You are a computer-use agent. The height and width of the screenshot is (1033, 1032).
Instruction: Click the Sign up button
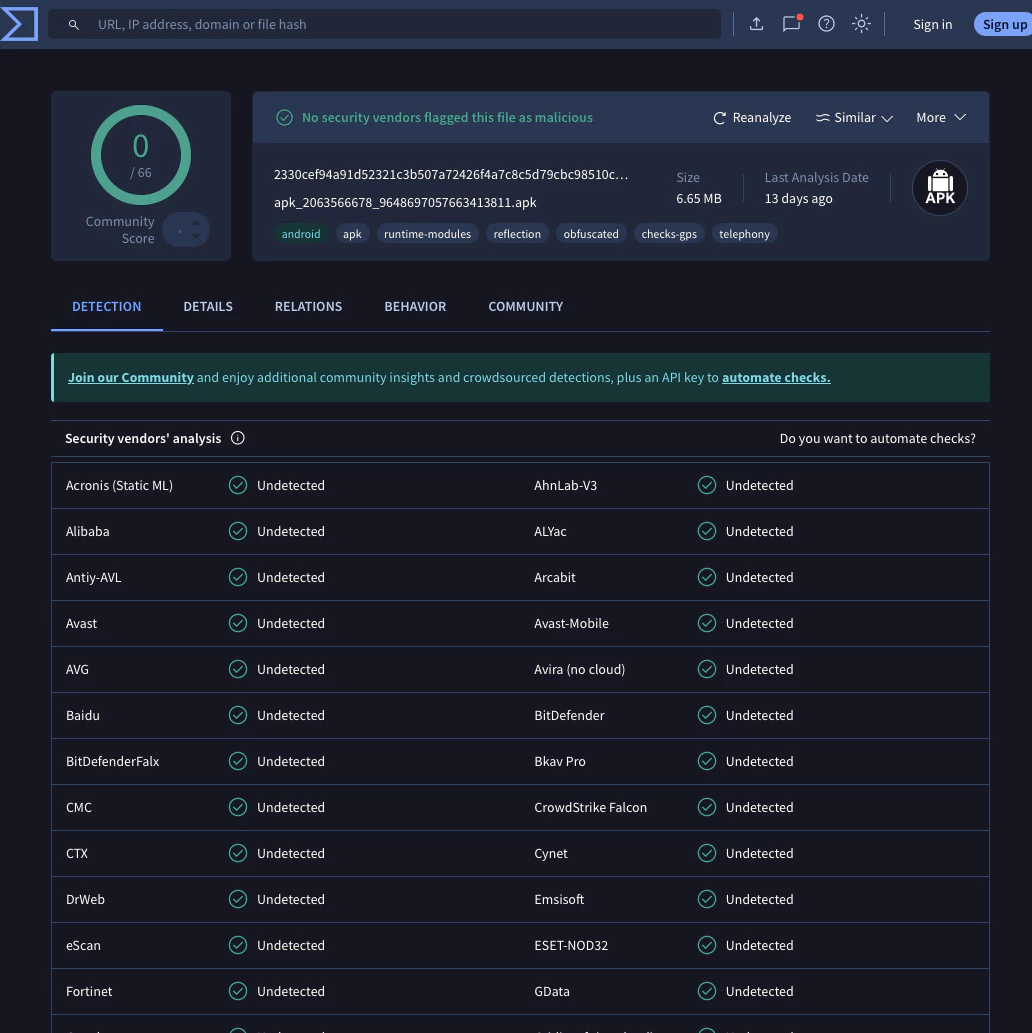[1004, 24]
